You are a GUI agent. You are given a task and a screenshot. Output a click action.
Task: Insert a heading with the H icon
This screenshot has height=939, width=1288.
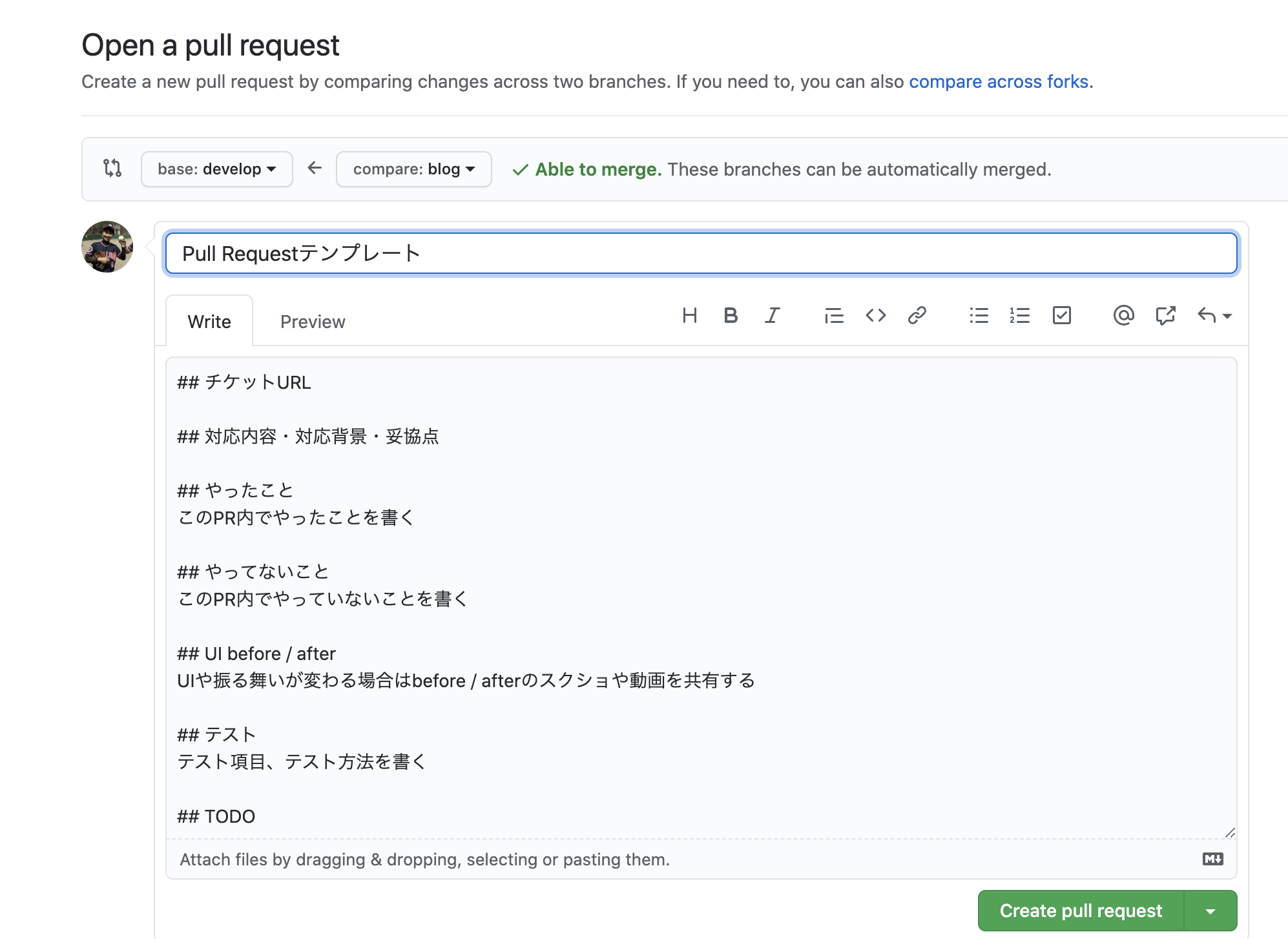(x=691, y=316)
